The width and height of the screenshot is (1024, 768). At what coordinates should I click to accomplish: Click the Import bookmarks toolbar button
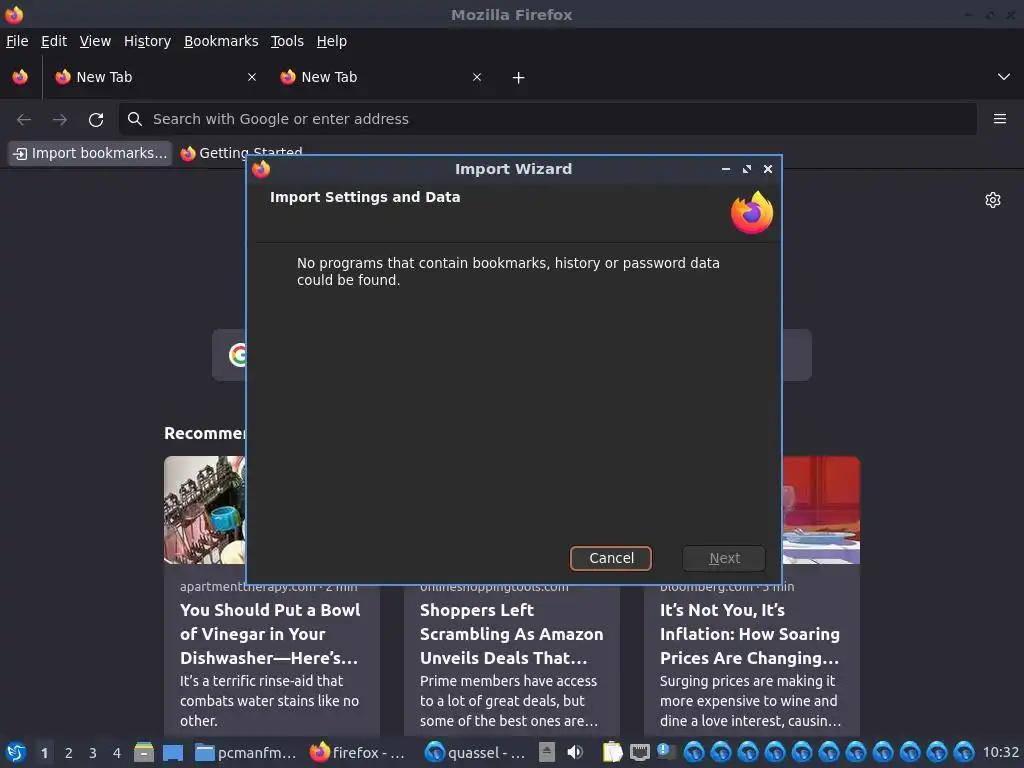[x=90, y=153]
